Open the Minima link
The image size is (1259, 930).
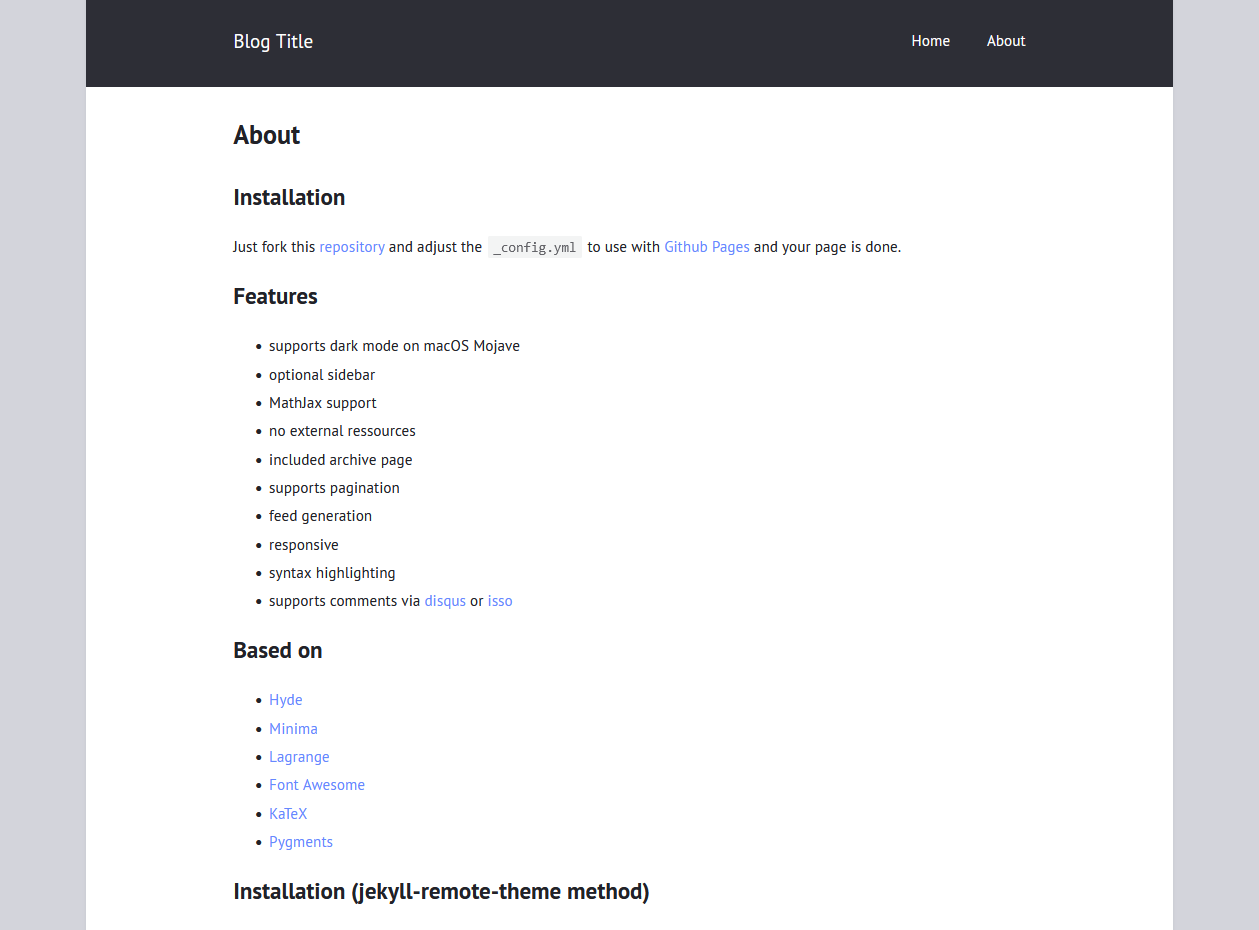pos(293,729)
